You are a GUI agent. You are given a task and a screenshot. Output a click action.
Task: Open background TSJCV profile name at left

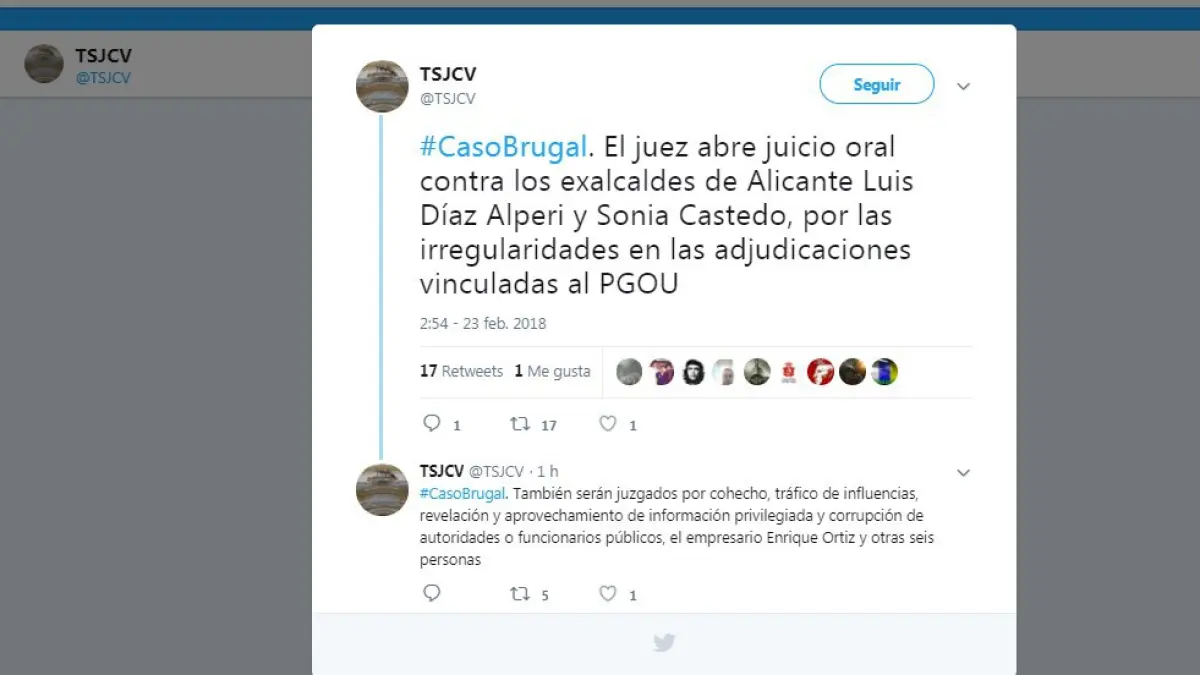pyautogui.click(x=104, y=56)
